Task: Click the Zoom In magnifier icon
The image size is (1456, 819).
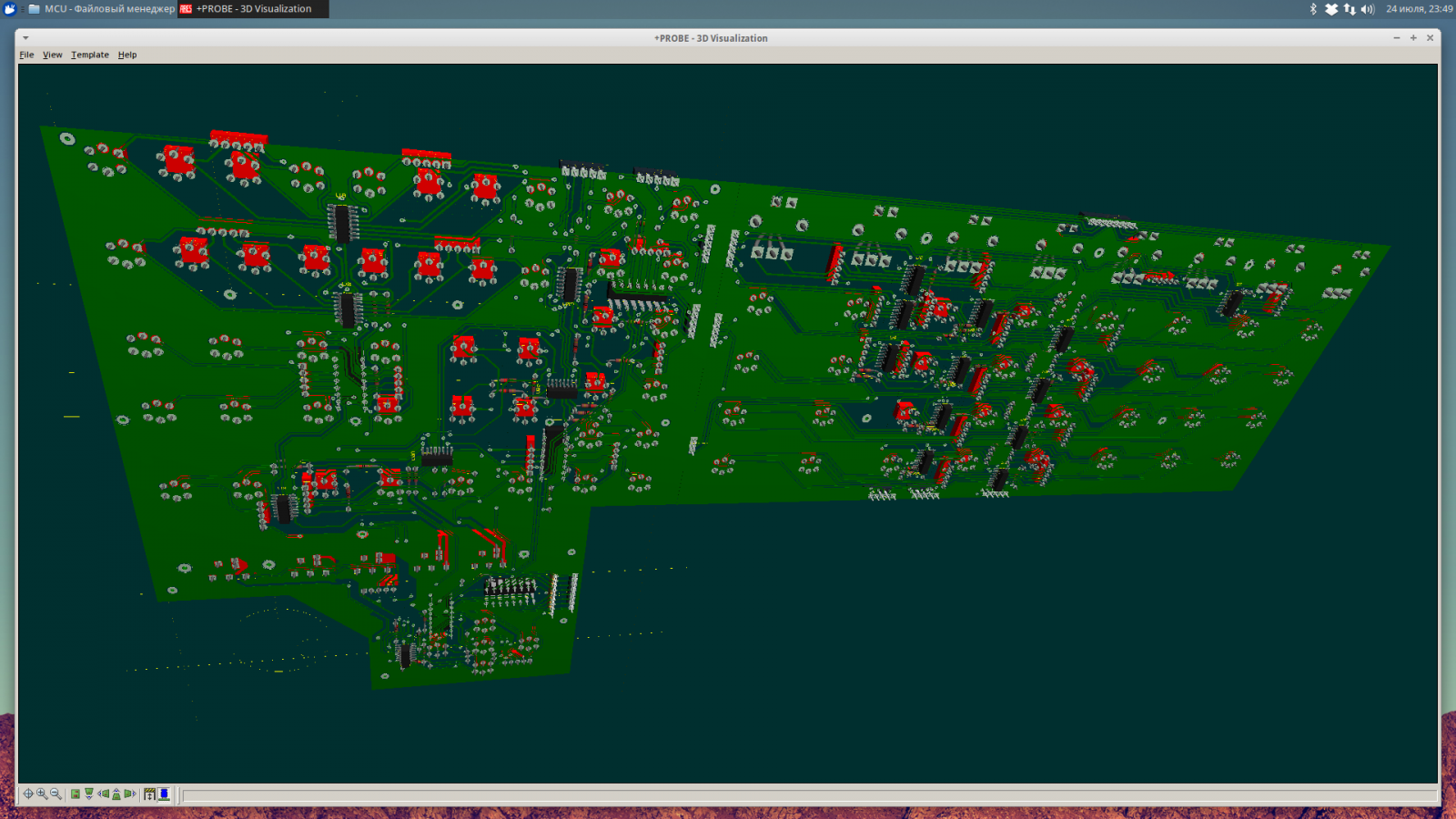Action: [x=42, y=794]
